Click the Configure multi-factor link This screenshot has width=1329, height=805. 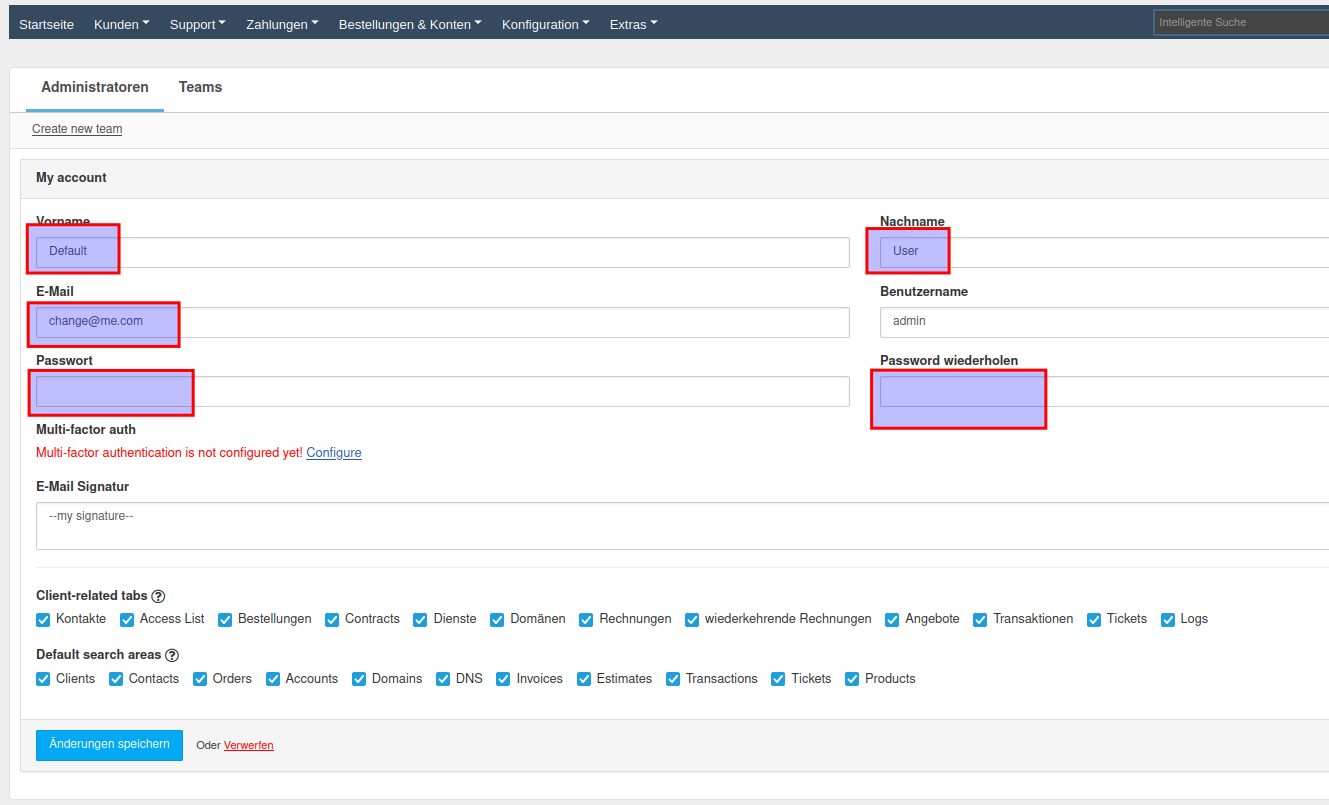tap(334, 453)
